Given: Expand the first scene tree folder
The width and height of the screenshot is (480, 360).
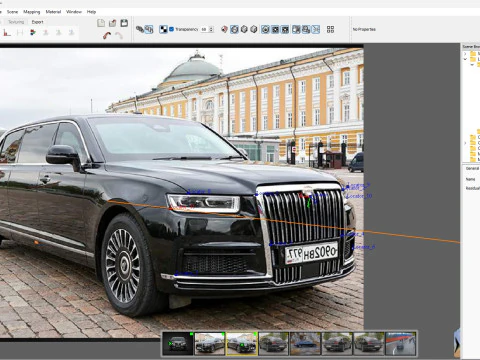Looking at the screenshot, I should click(465, 53).
